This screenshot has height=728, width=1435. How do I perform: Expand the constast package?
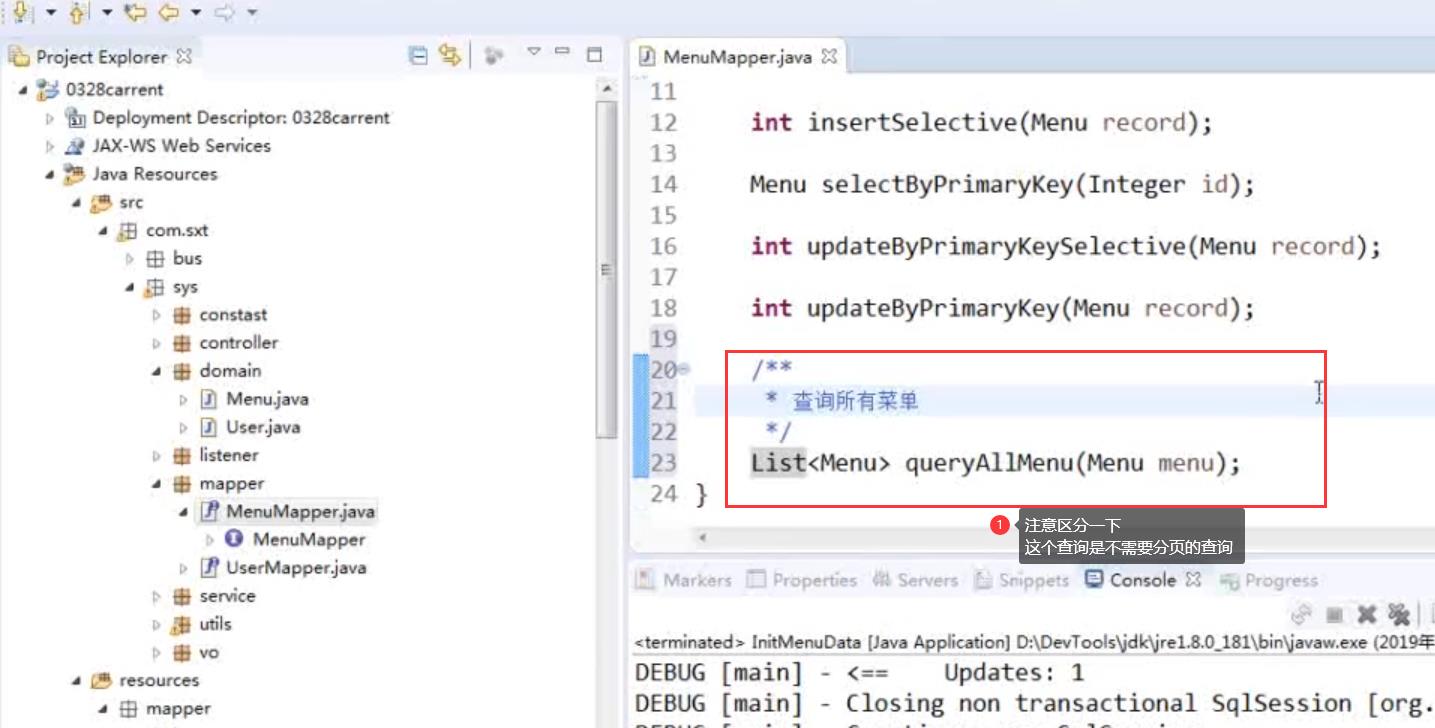tap(157, 315)
